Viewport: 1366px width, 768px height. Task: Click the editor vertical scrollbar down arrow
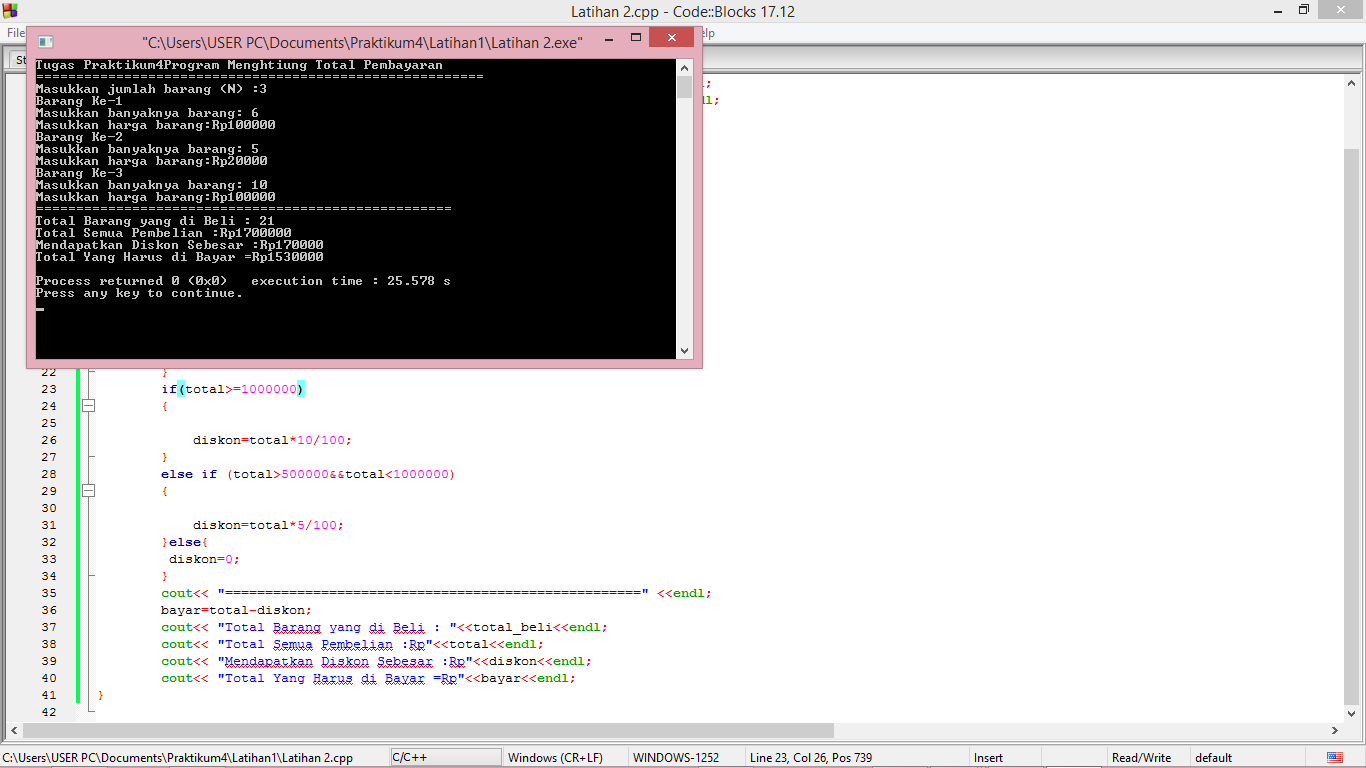coord(1352,714)
